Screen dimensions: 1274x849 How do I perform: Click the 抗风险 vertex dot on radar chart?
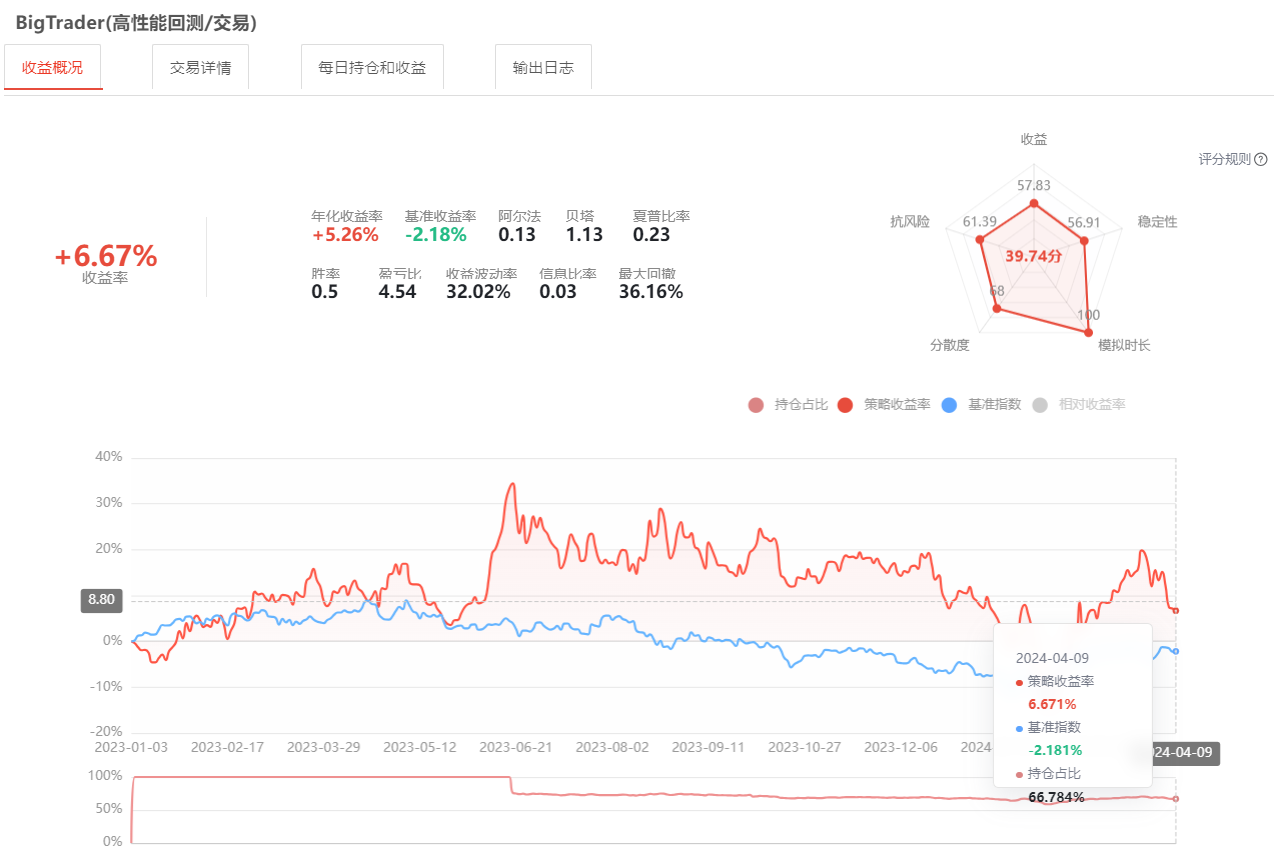point(980,239)
